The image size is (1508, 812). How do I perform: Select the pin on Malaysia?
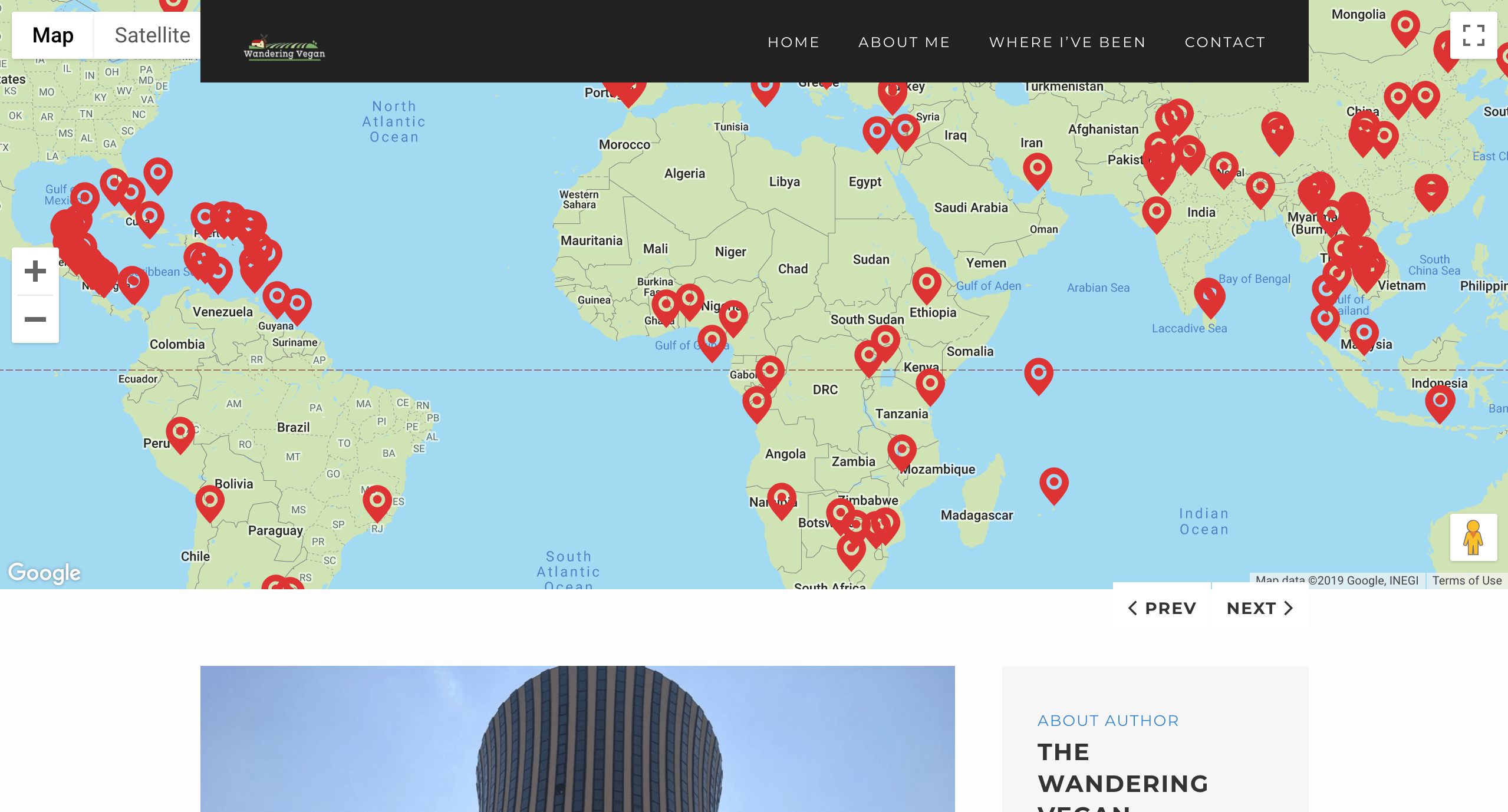click(x=1364, y=336)
